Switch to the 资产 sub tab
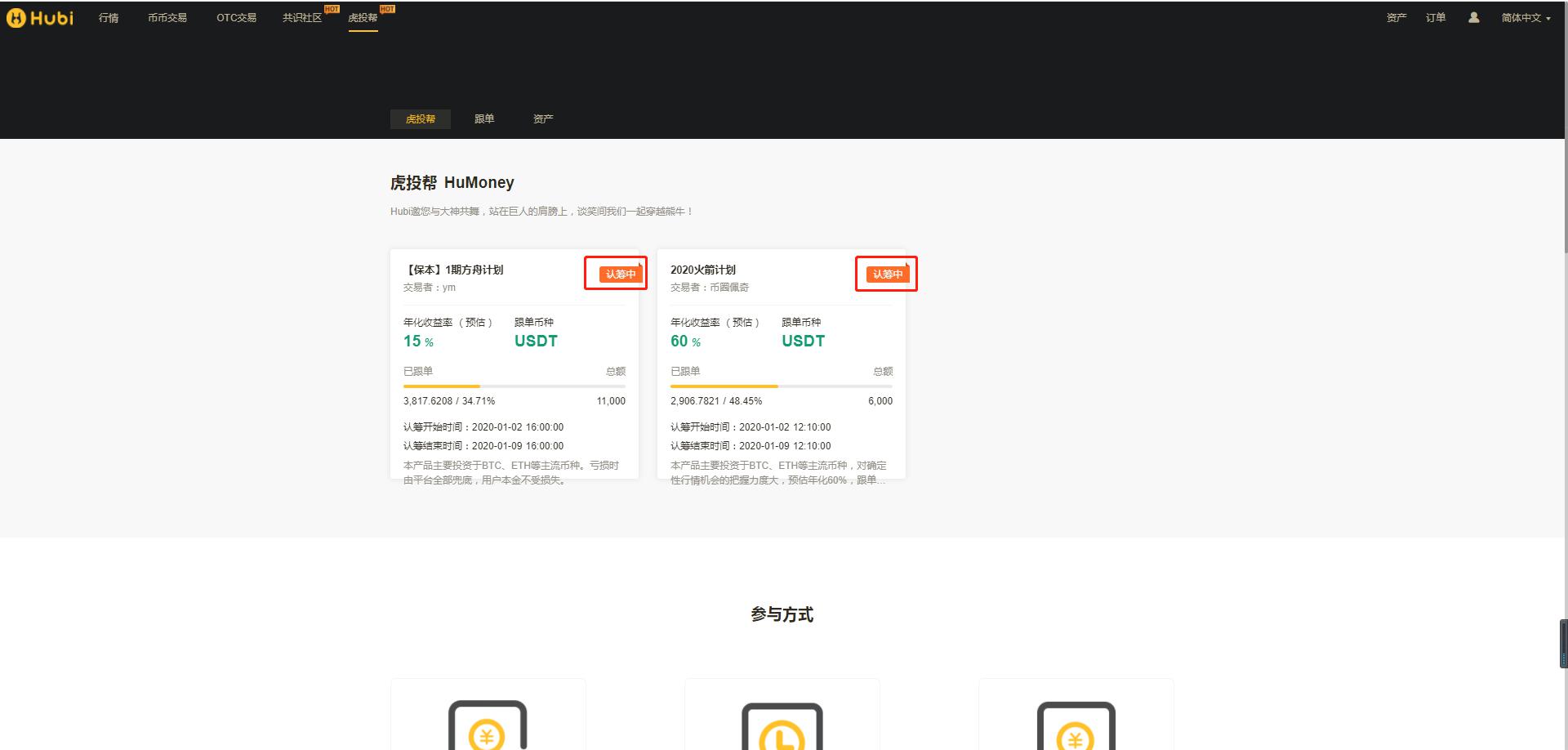This screenshot has height=750, width=1568. [543, 119]
